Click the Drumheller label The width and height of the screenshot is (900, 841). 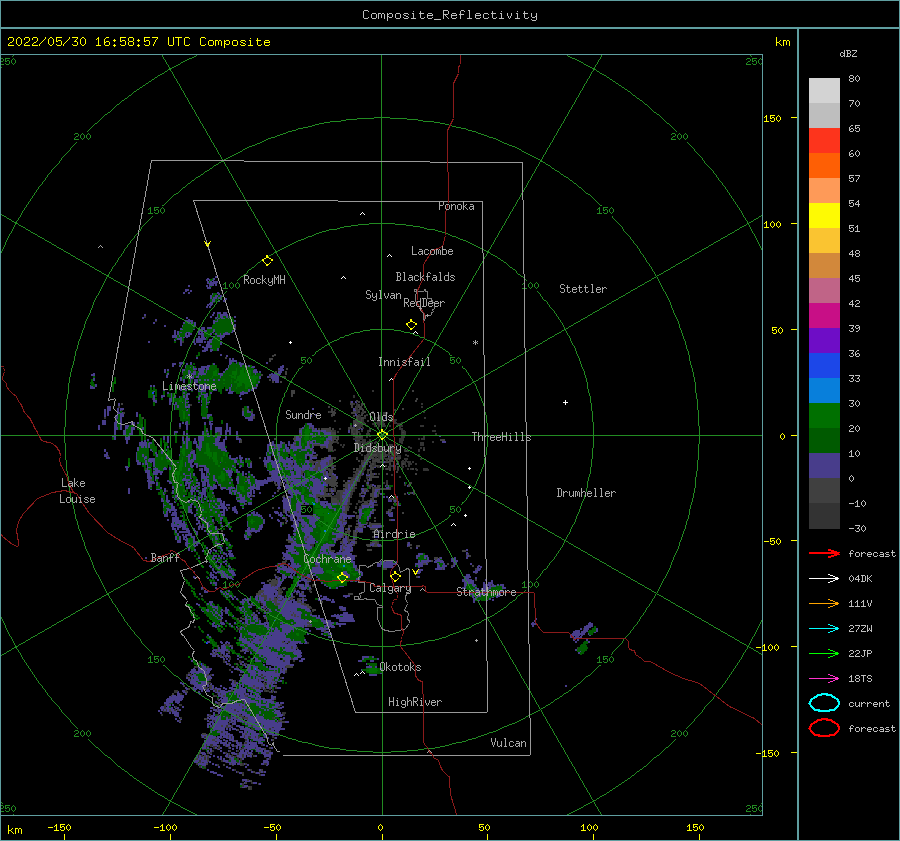tap(586, 493)
